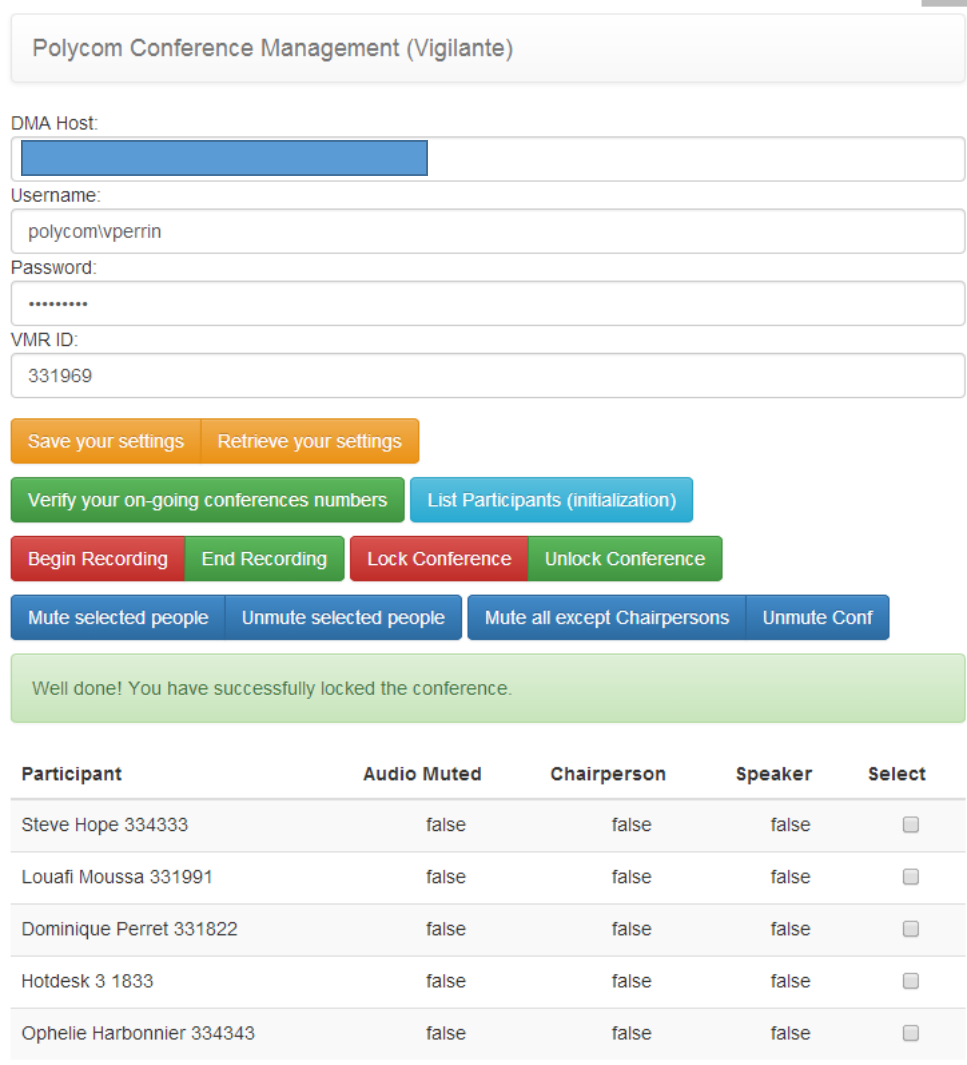Click the Participant column header

(72, 774)
